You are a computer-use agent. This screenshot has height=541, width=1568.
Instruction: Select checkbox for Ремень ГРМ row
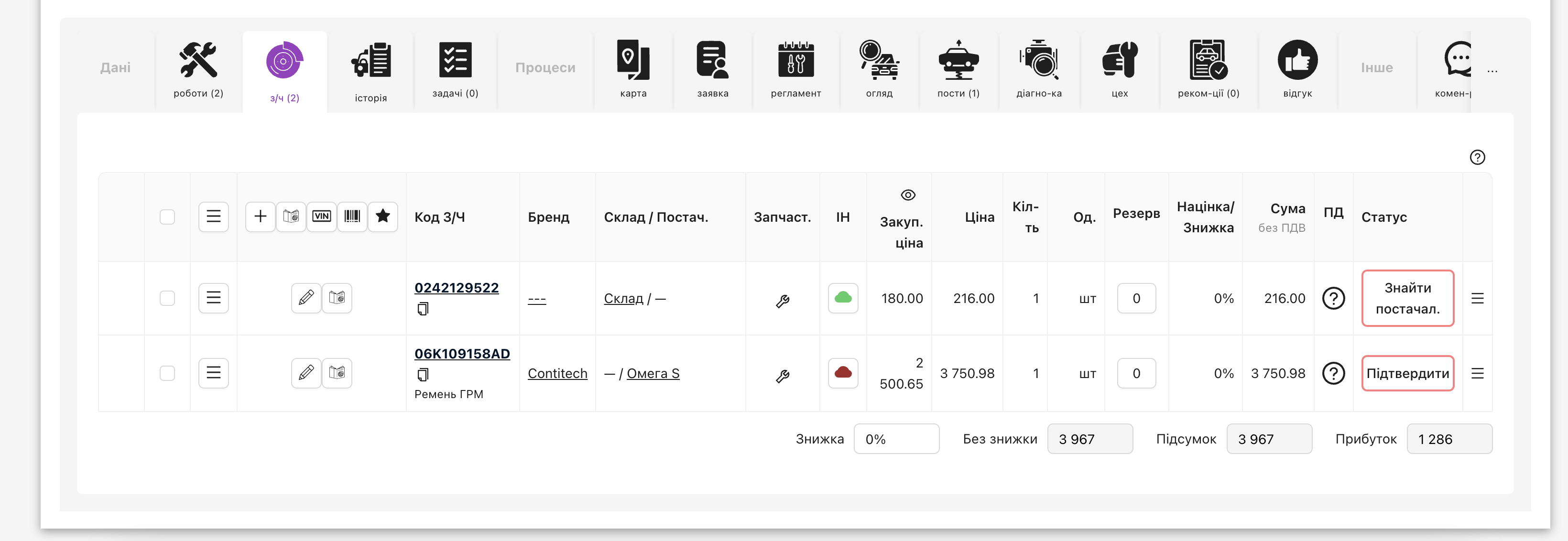(167, 373)
